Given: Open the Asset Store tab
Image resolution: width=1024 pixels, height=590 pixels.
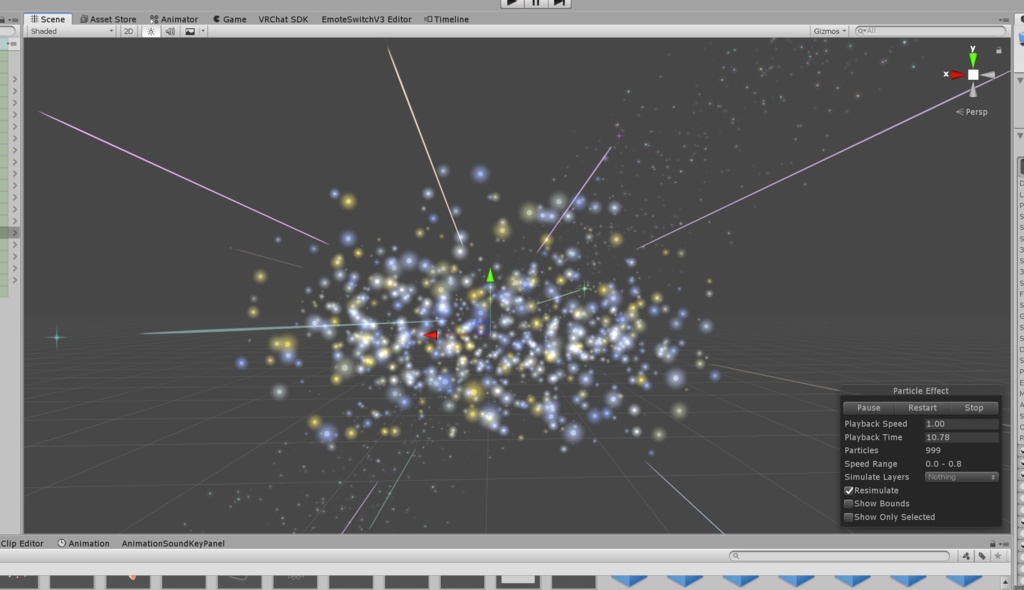Looking at the screenshot, I should click(x=108, y=19).
